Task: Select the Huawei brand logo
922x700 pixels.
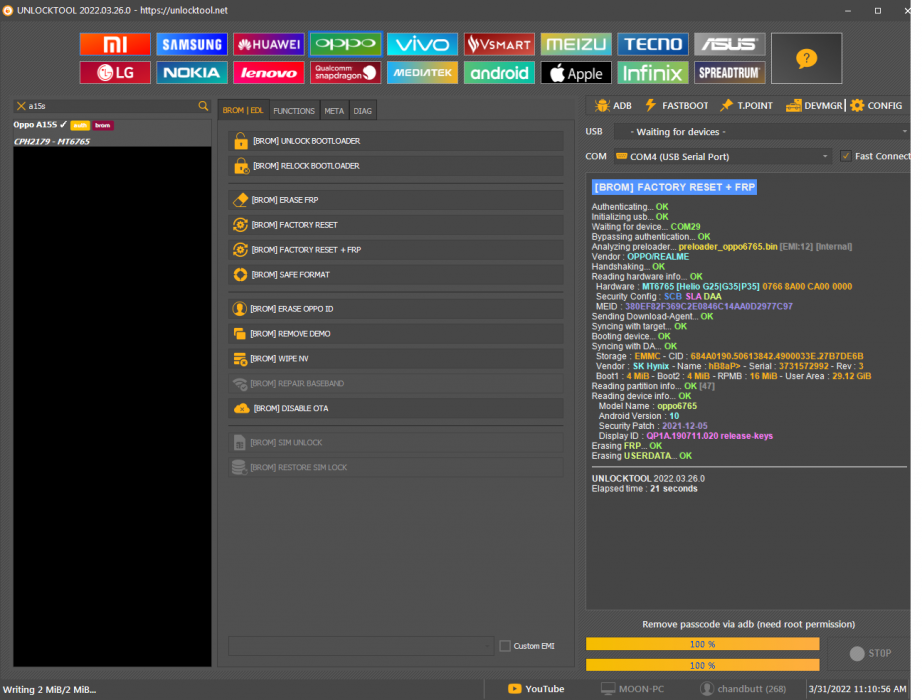Action: tap(269, 44)
